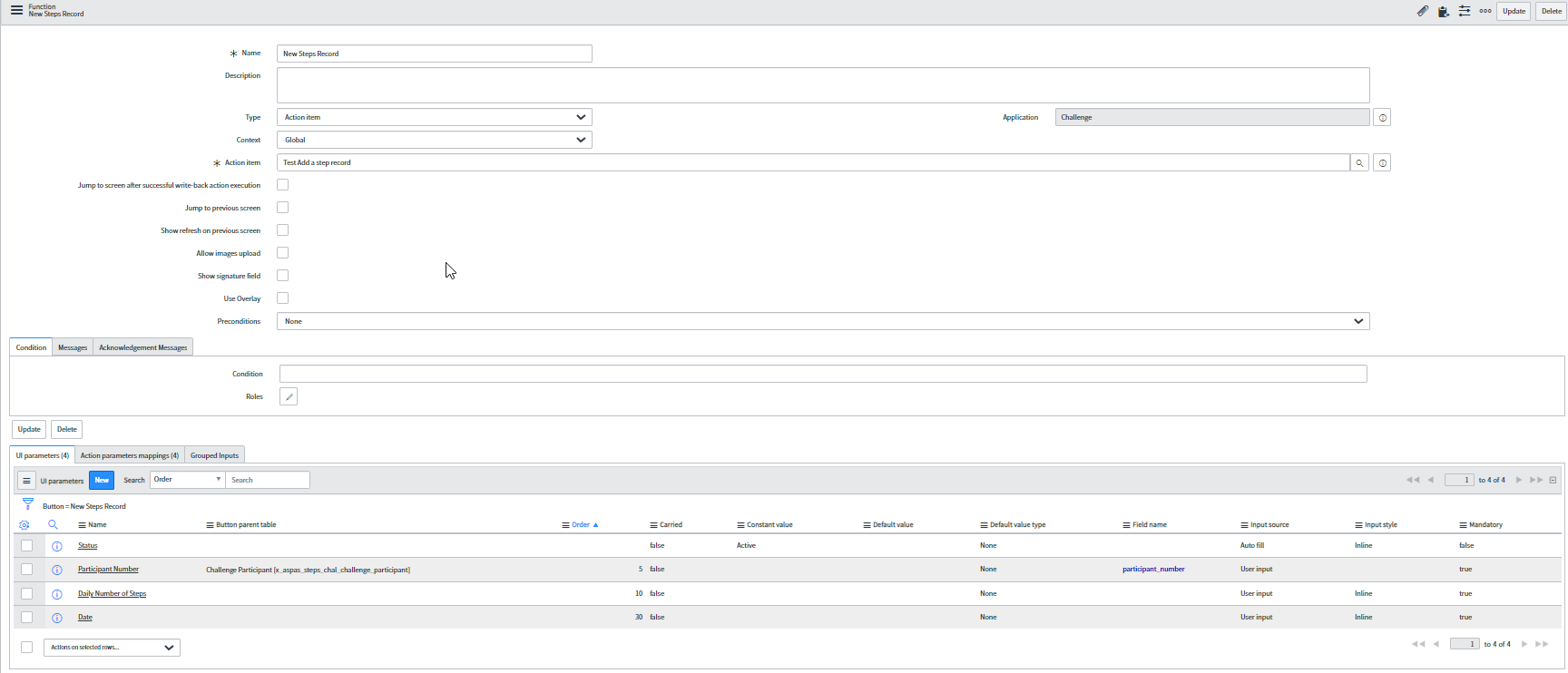Click the info icon beside Action item lookup

(x=1382, y=163)
